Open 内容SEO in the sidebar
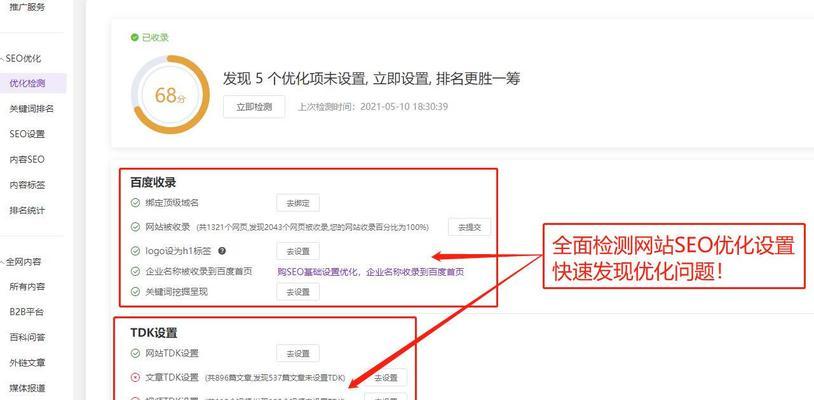The width and height of the screenshot is (814, 400). point(27,160)
